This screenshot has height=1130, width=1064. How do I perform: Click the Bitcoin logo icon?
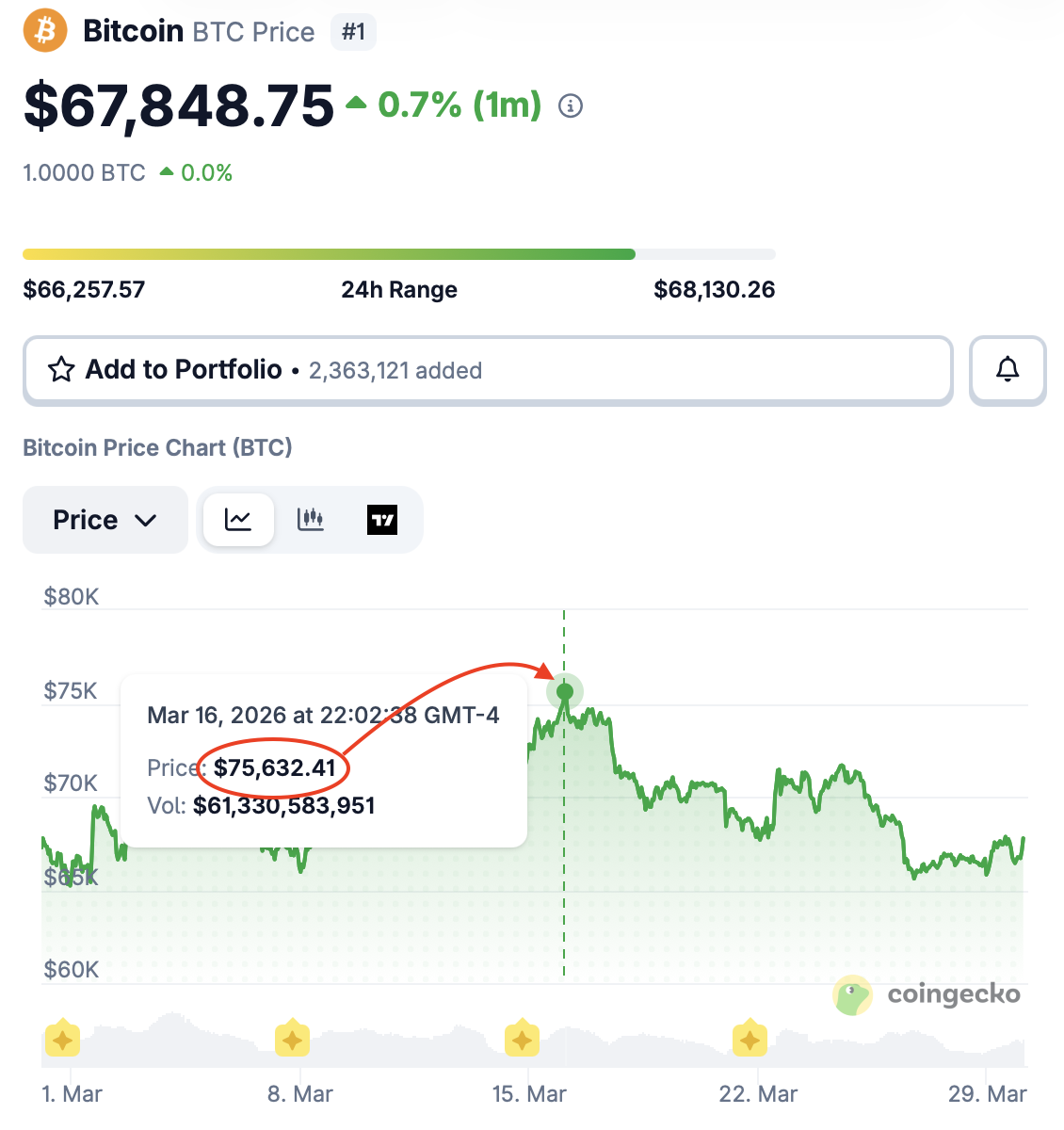tap(45, 30)
